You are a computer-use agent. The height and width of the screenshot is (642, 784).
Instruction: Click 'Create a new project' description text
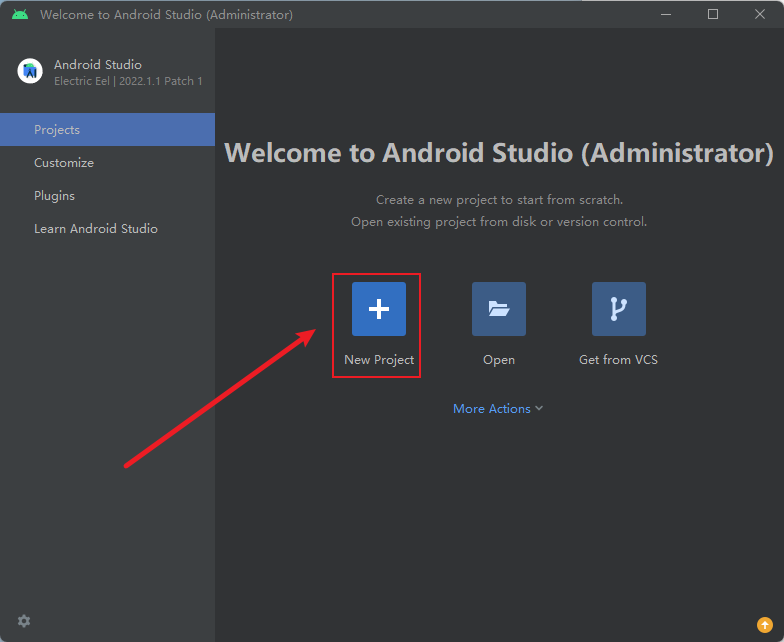500,200
